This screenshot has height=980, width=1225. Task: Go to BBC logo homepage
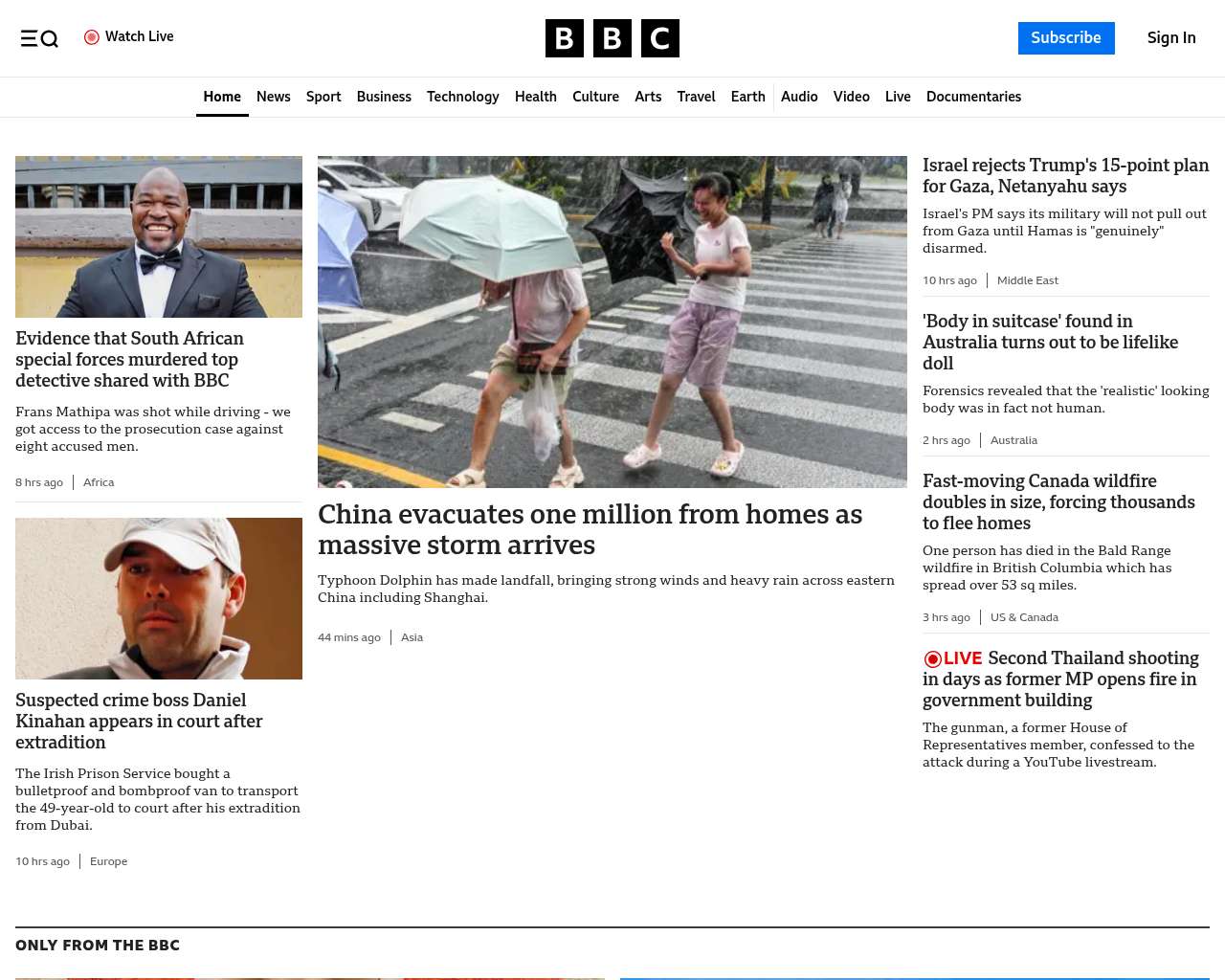click(612, 38)
